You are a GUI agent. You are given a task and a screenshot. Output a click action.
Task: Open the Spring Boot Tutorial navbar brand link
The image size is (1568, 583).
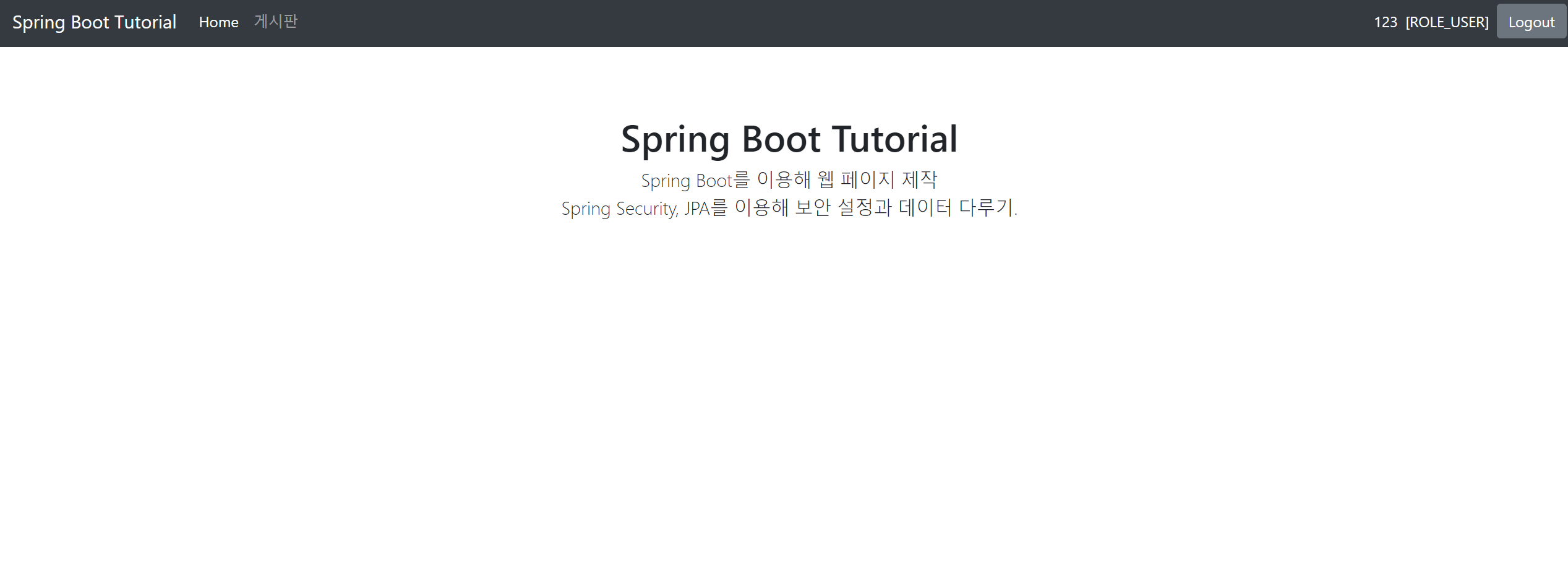click(x=94, y=22)
